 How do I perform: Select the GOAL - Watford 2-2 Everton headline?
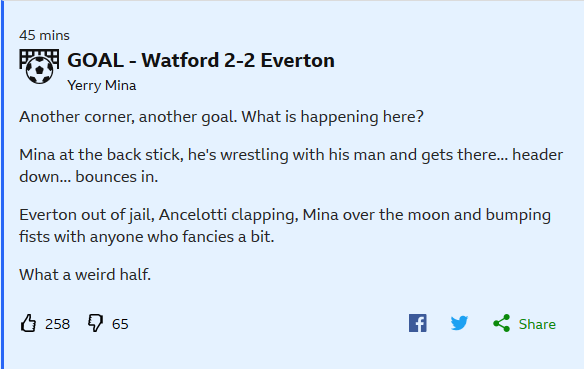pyautogui.click(x=201, y=60)
